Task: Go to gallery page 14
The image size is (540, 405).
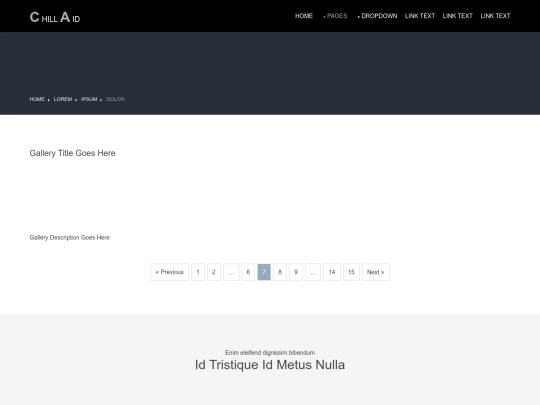Action: click(x=332, y=272)
